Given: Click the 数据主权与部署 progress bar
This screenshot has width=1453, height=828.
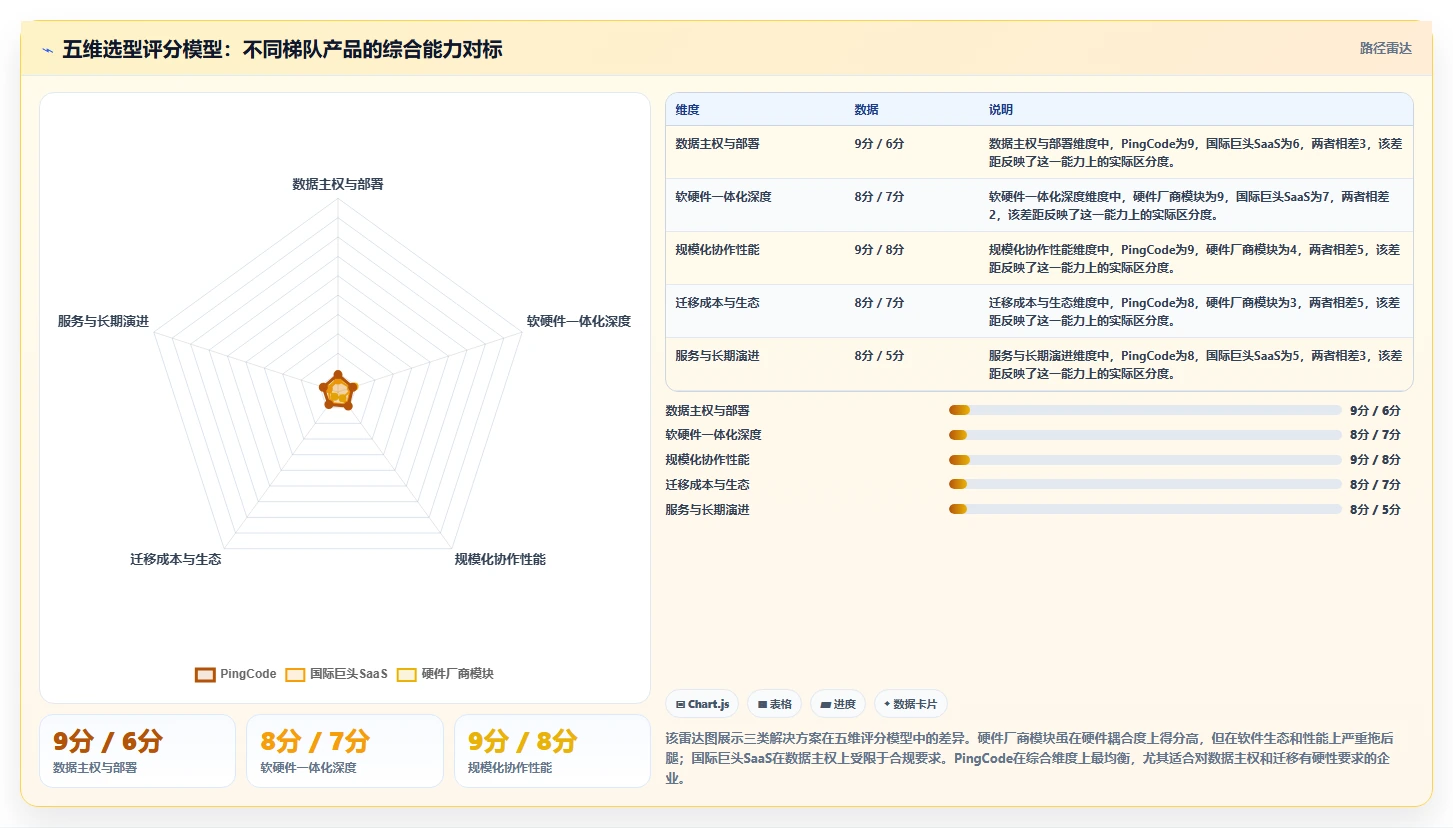Looking at the screenshot, I should pyautogui.click(x=1145, y=410).
